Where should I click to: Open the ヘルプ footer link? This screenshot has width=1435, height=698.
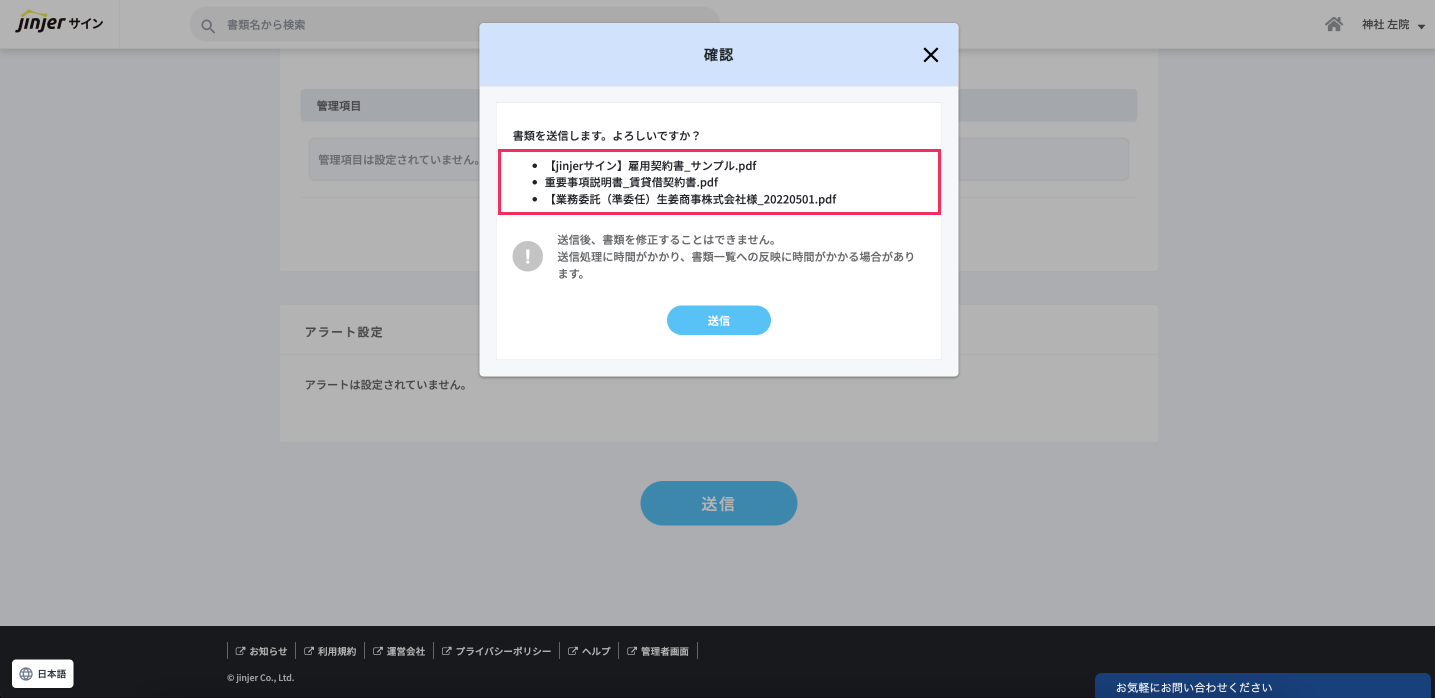[589, 651]
